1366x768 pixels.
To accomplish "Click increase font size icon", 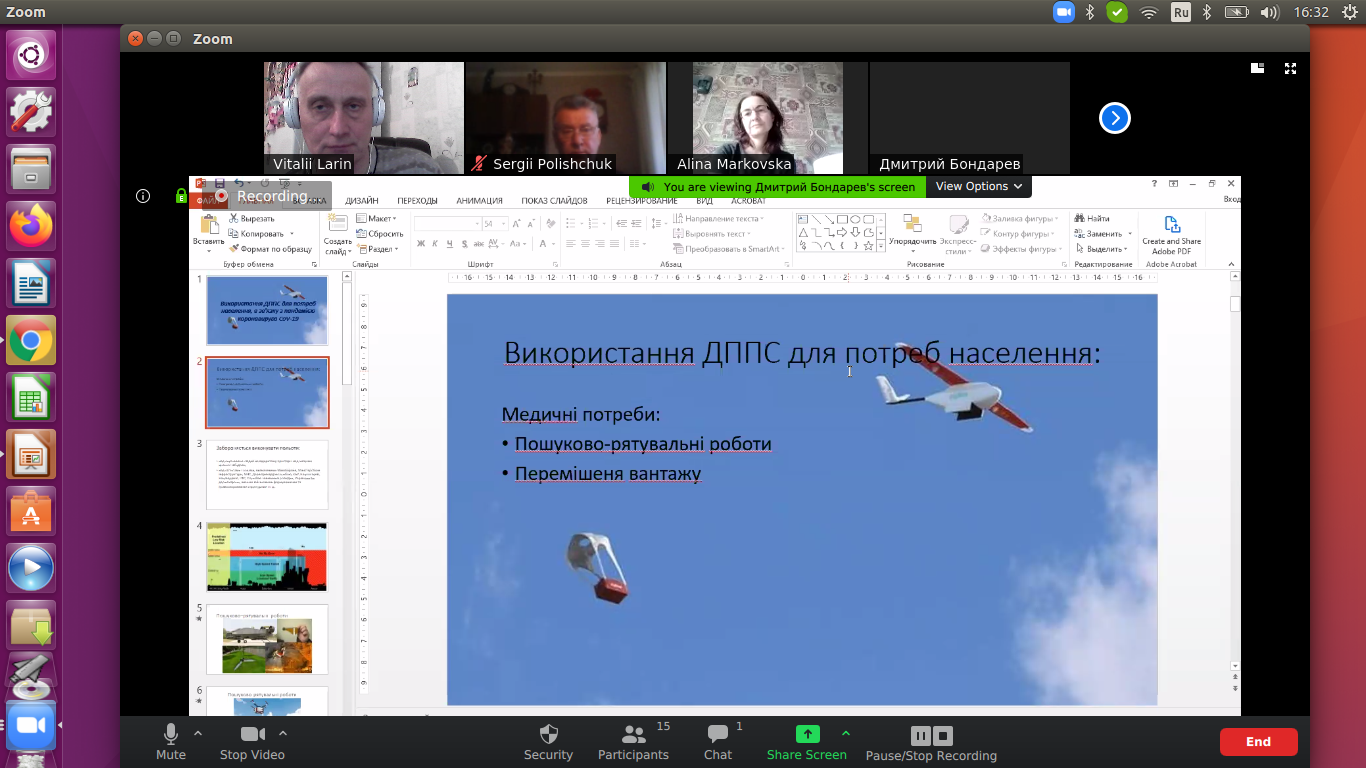I will tap(516, 224).
